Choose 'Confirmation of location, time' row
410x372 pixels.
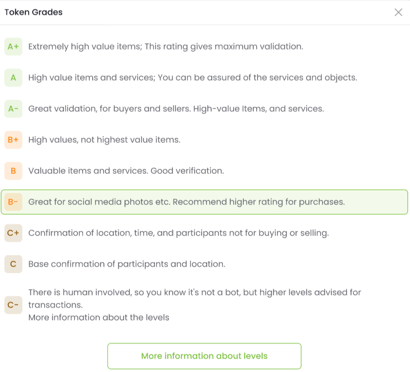205,233
